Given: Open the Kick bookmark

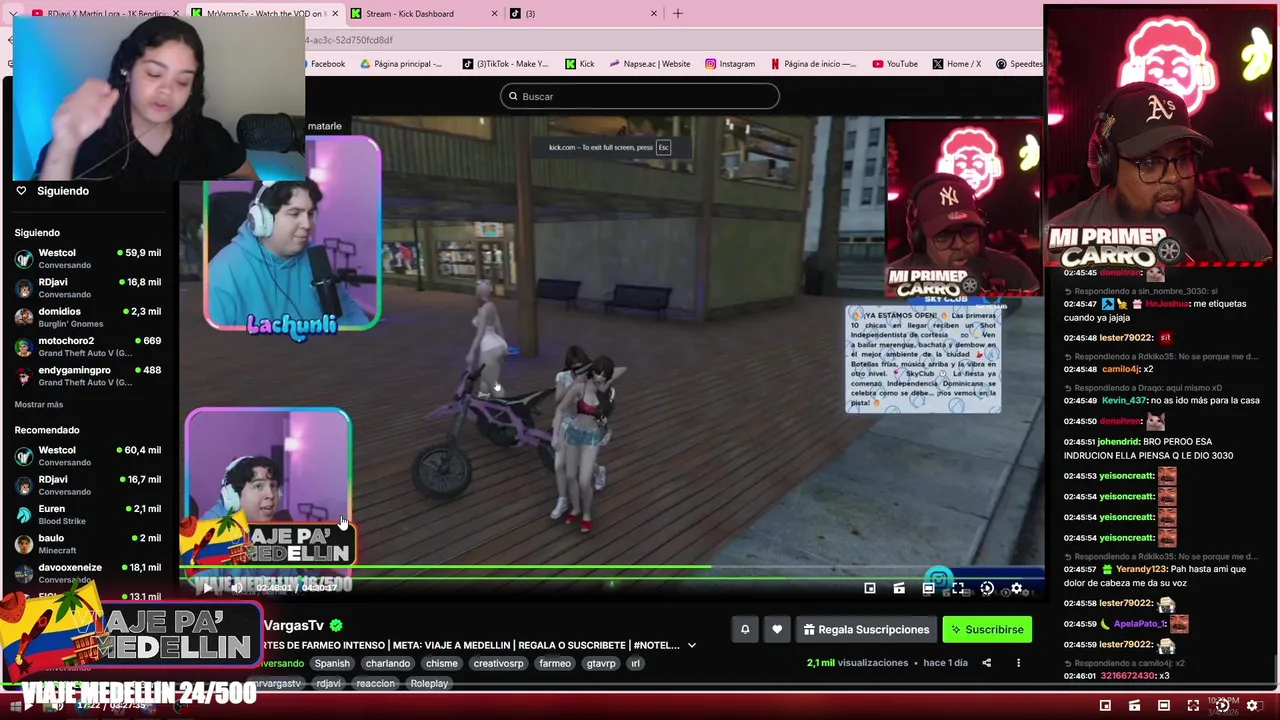Looking at the screenshot, I should pos(580,63).
